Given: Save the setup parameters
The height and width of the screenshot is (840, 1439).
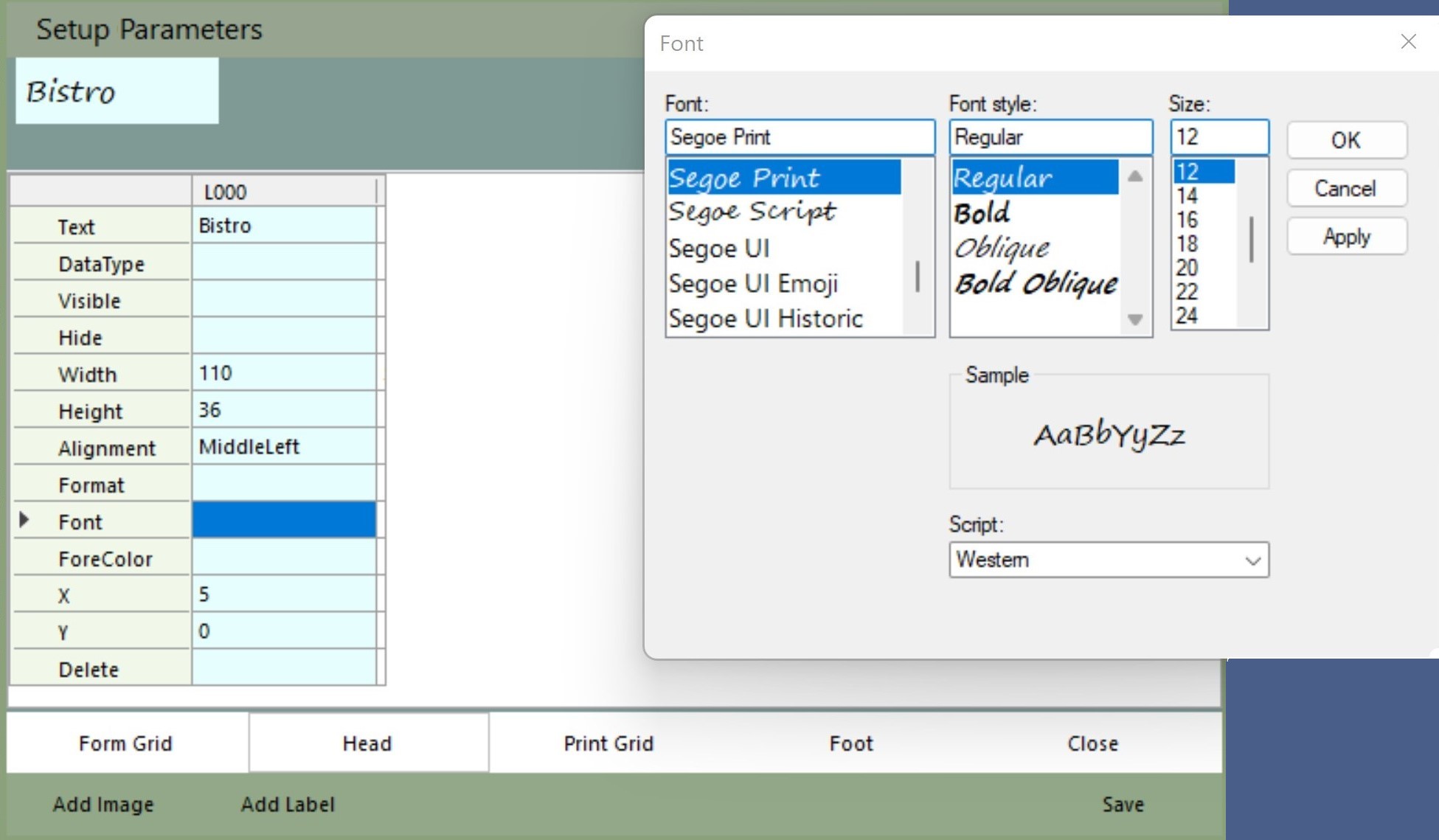Looking at the screenshot, I should (1122, 805).
